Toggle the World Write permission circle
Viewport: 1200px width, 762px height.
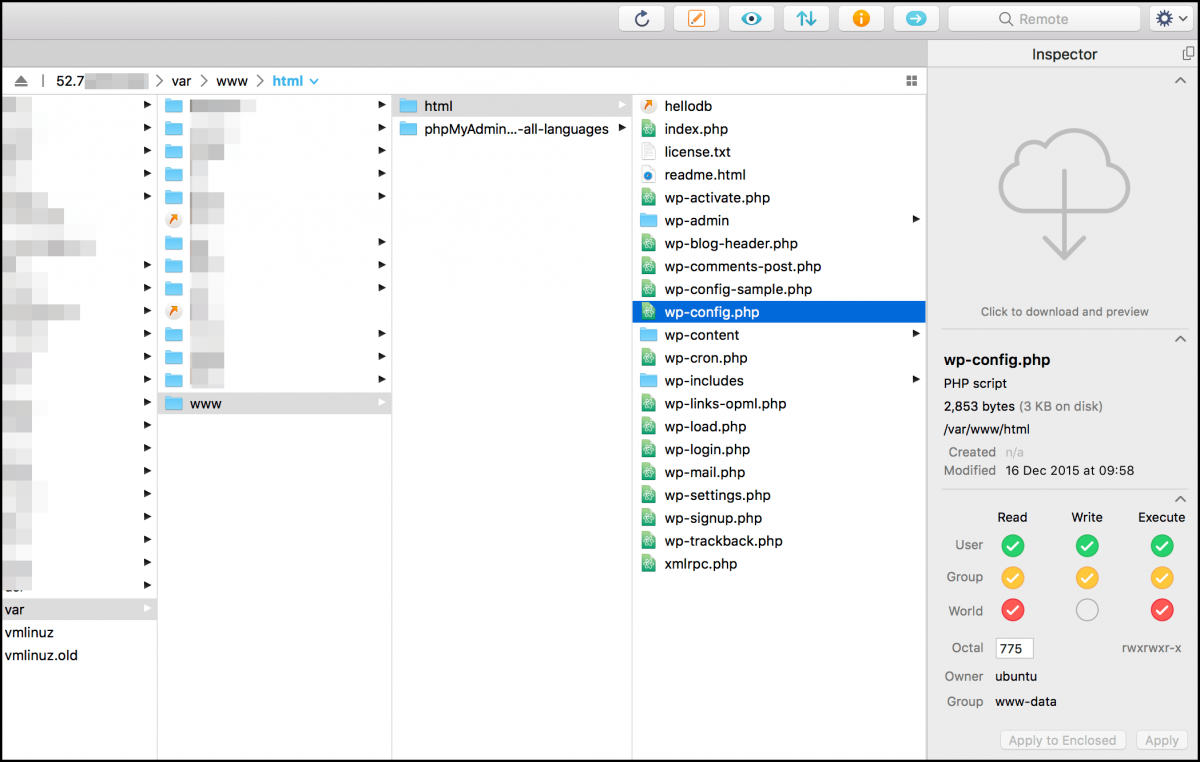[x=1087, y=610]
